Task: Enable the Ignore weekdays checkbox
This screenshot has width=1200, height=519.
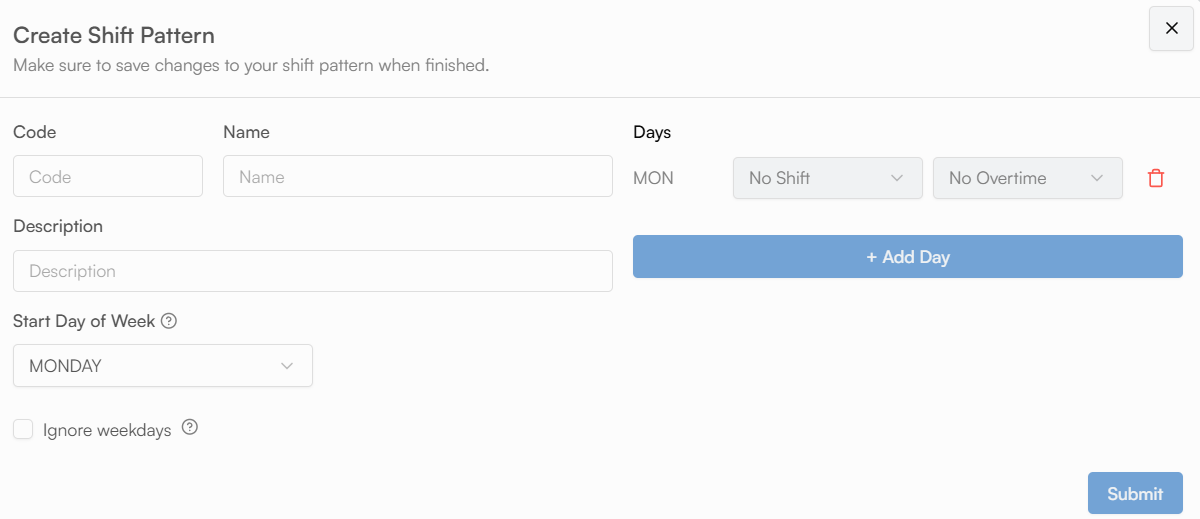Action: click(x=23, y=430)
